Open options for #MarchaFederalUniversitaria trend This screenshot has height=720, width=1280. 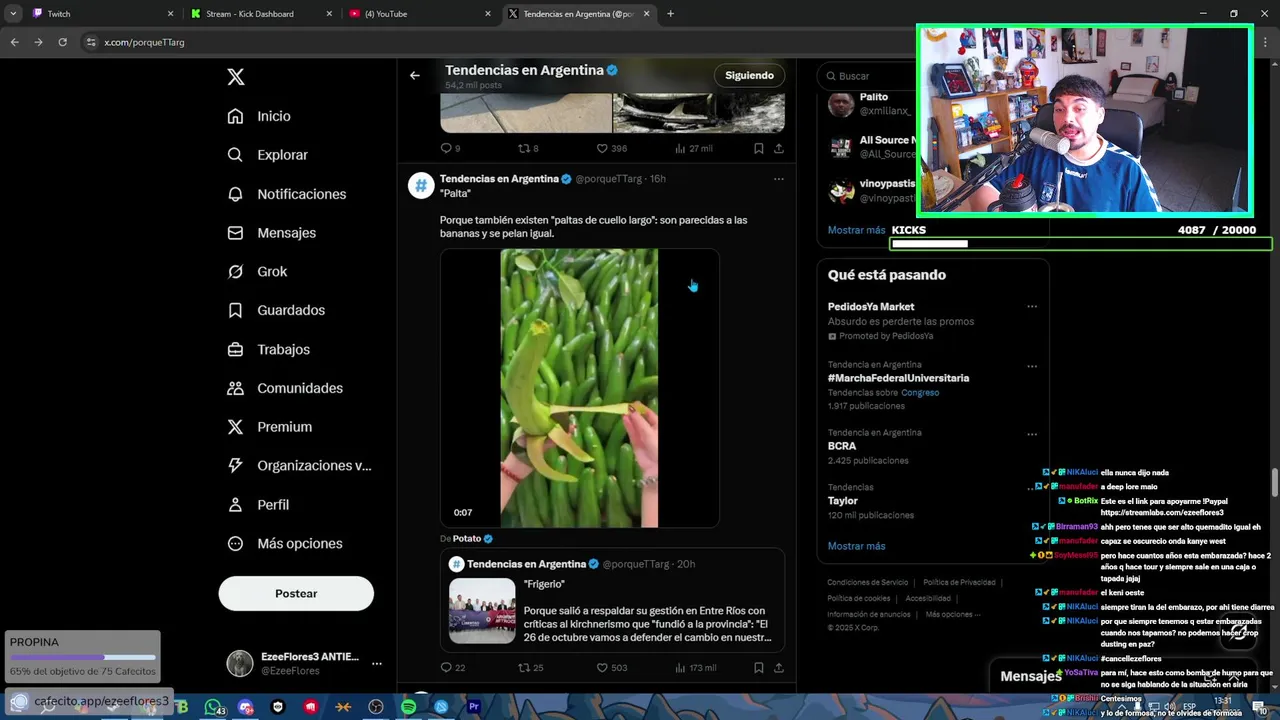(x=1032, y=366)
